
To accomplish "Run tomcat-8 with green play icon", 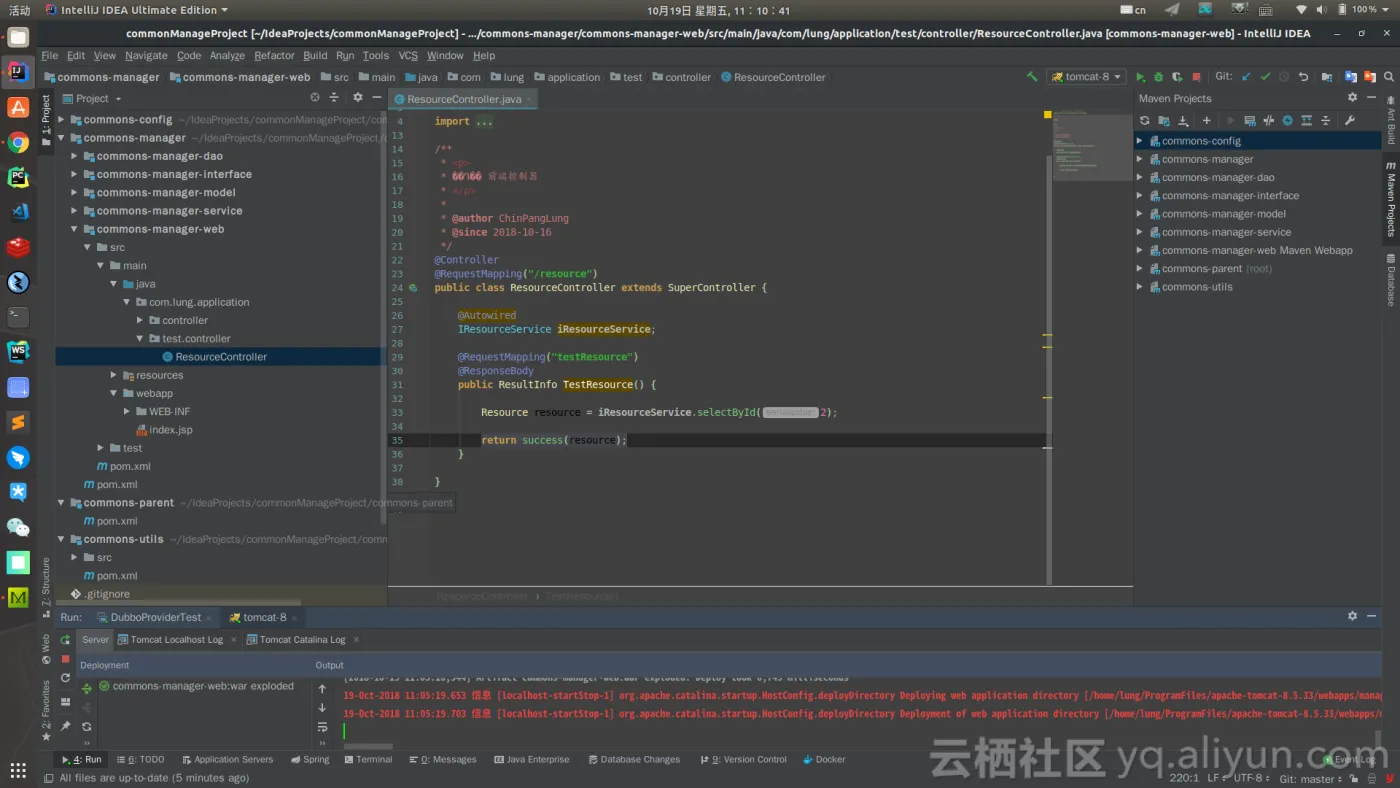I will coord(1140,77).
